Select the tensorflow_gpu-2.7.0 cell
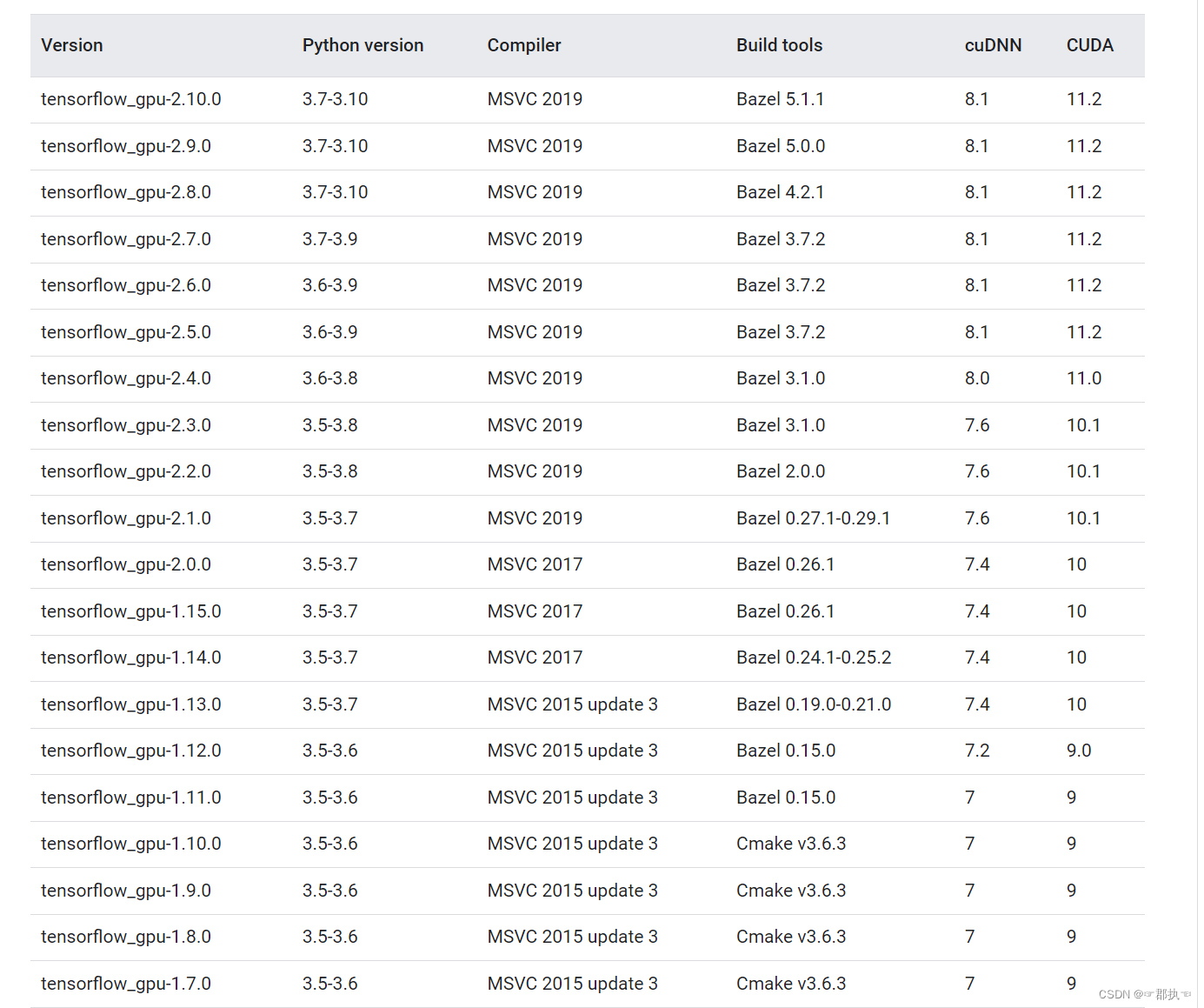 [126, 239]
